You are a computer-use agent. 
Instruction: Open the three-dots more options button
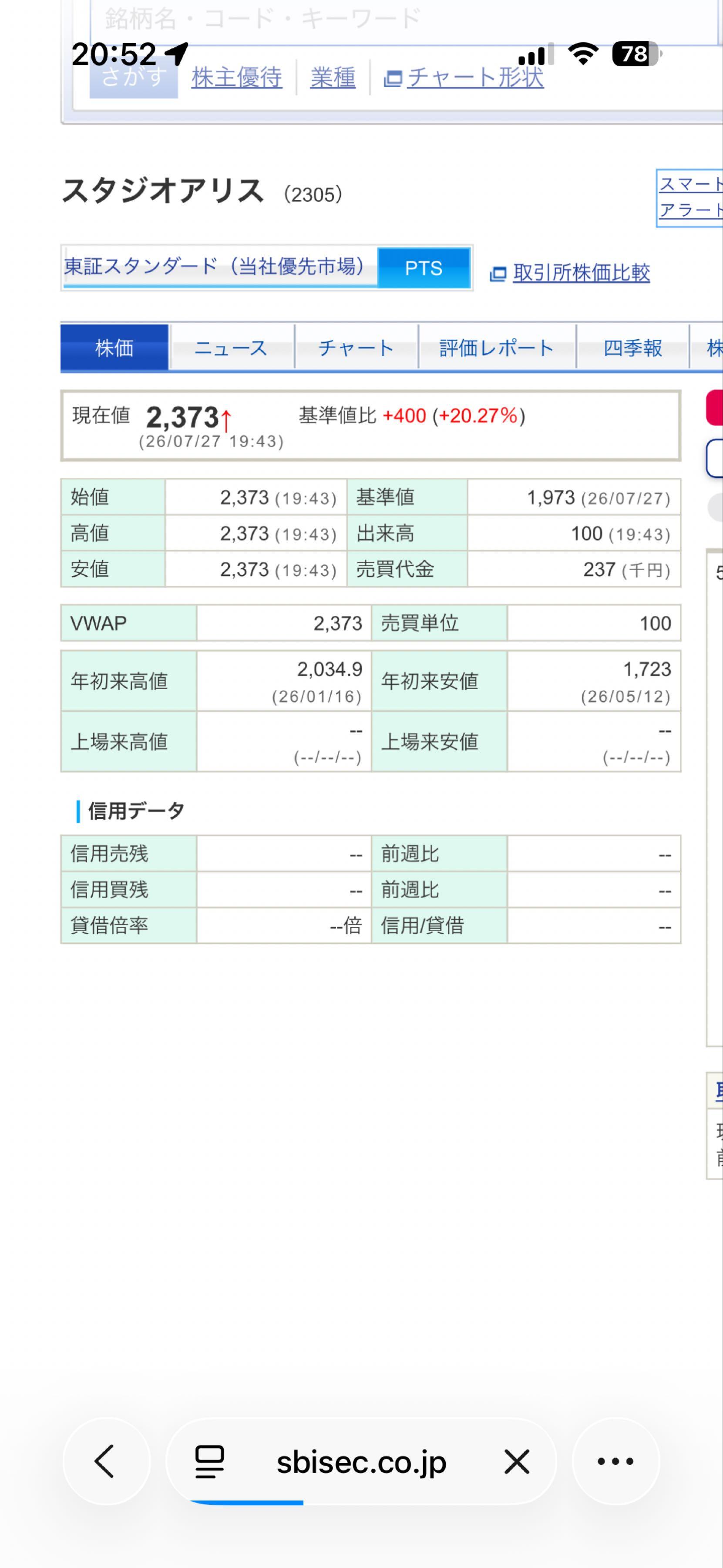(615, 1461)
